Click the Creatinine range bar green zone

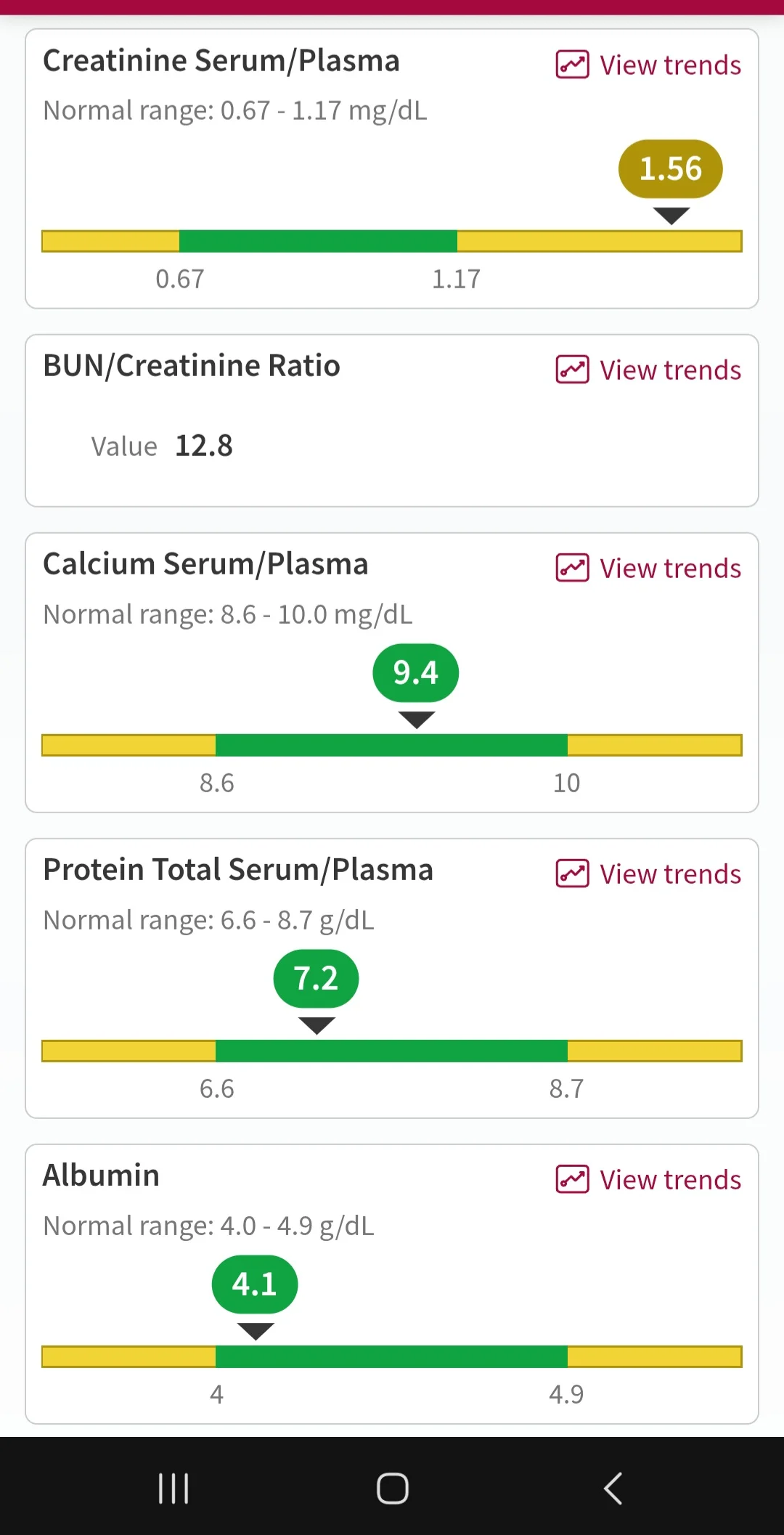[318, 241]
